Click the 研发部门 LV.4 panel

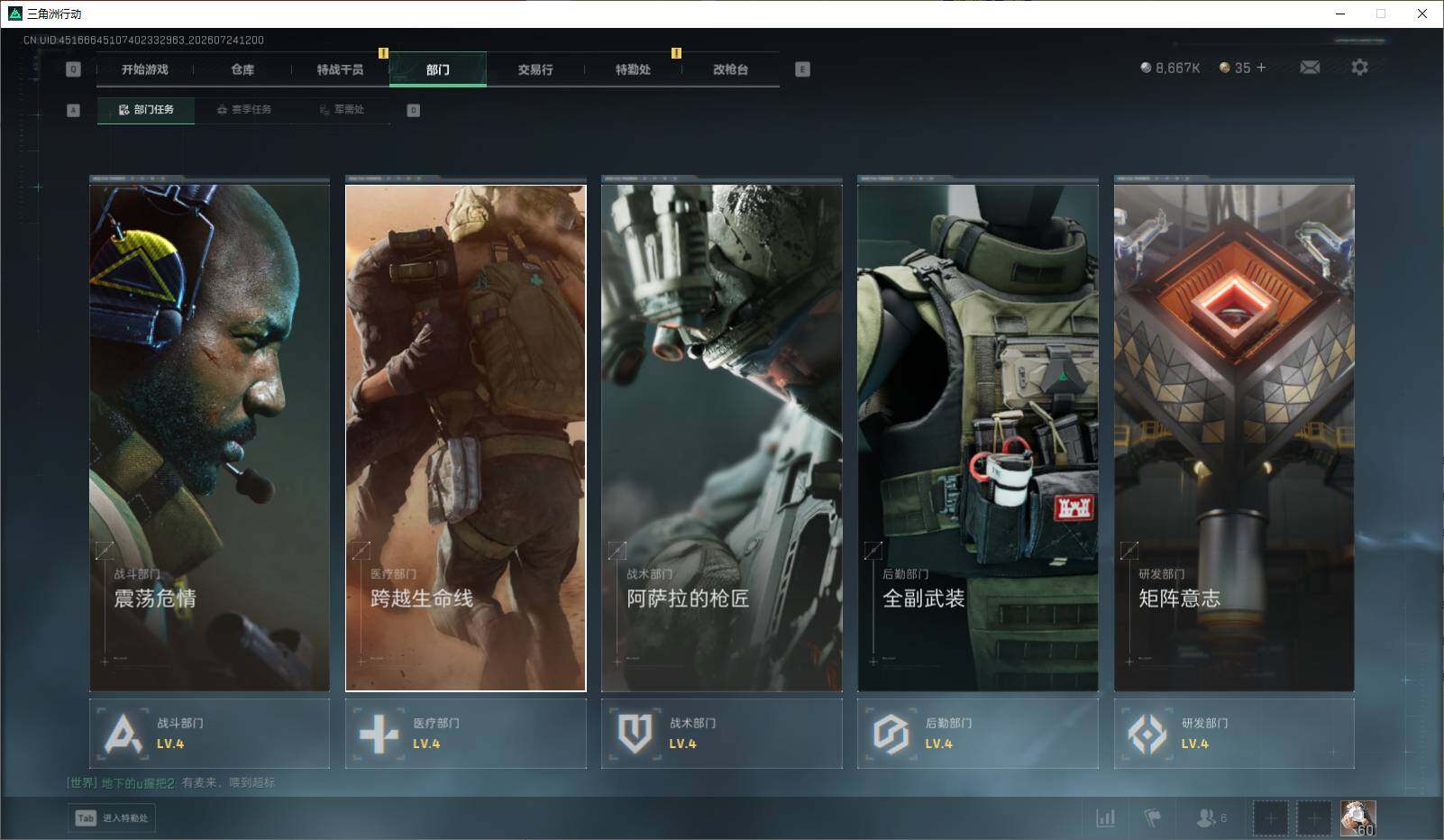1234,734
